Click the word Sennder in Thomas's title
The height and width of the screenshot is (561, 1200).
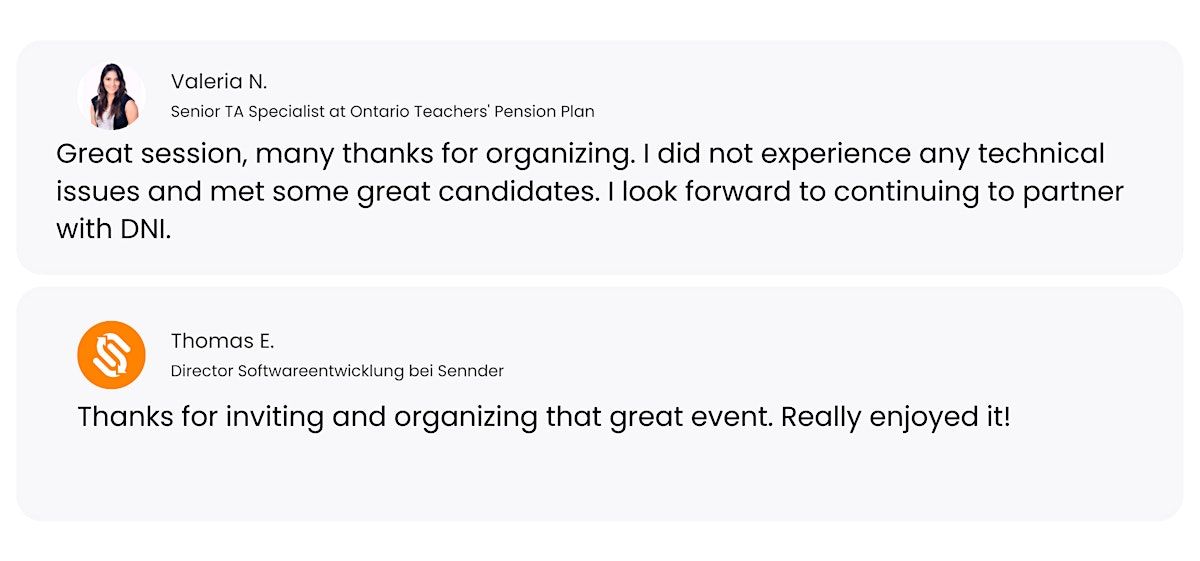pos(471,371)
